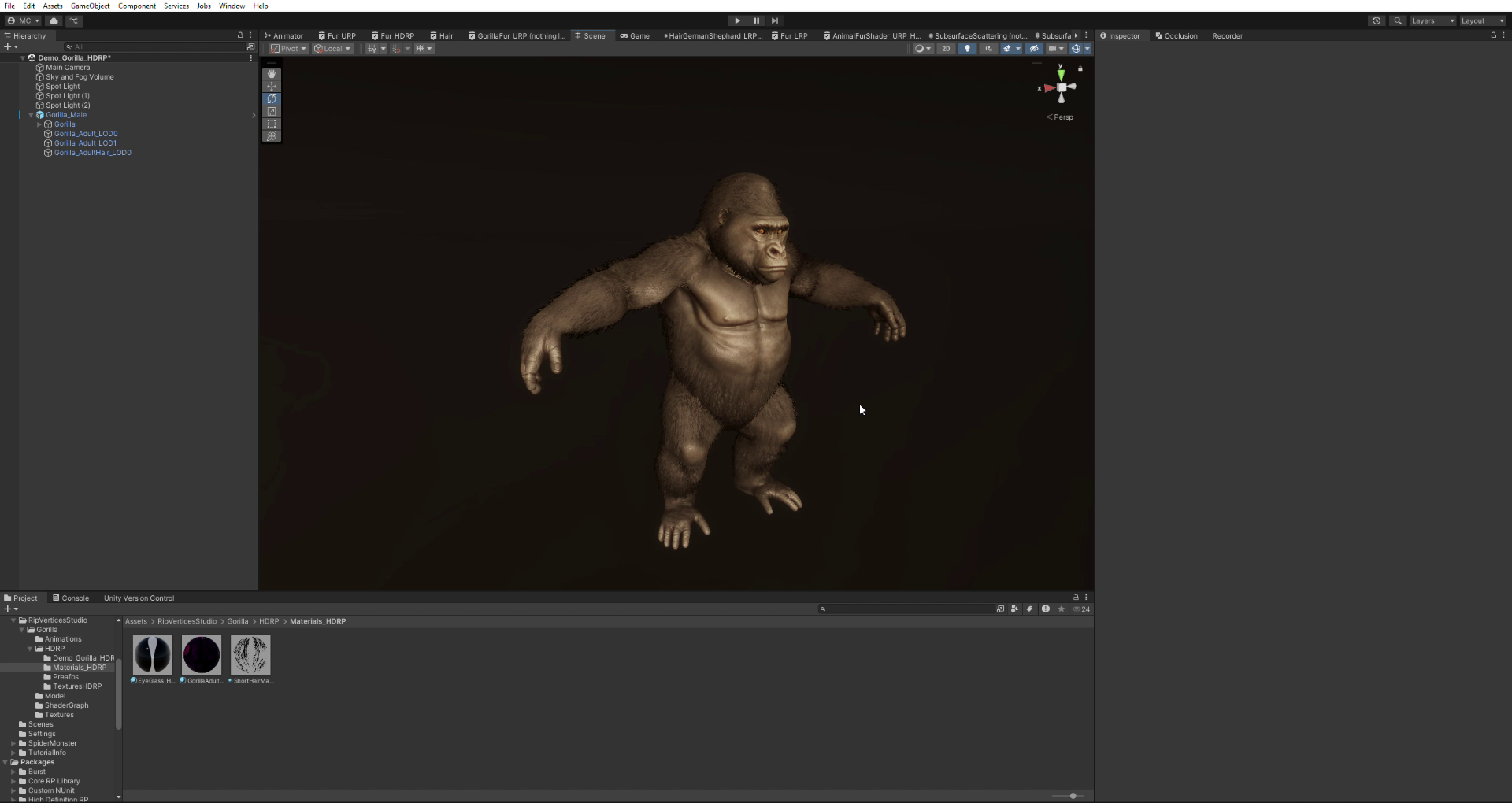Select Sky and Fog Volume object
The width and height of the screenshot is (1512, 803).
tap(80, 77)
